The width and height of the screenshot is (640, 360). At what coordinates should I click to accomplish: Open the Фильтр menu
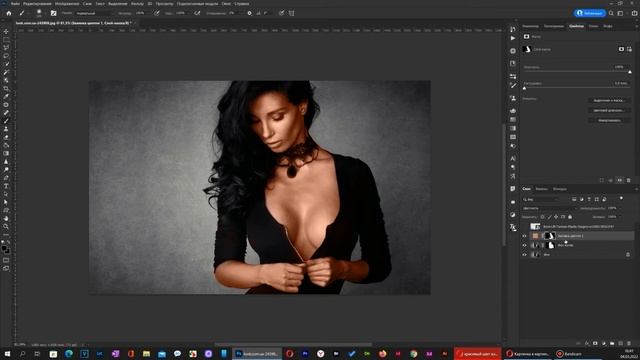[137, 4]
